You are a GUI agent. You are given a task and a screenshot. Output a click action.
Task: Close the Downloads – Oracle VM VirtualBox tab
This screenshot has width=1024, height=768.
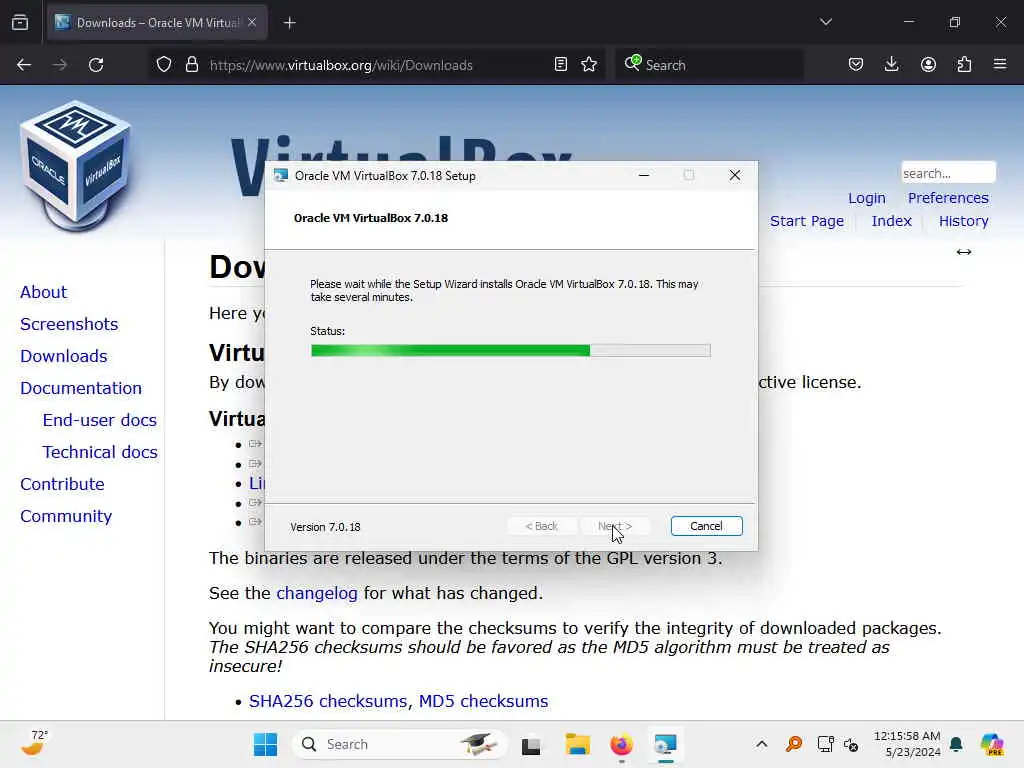coord(252,23)
